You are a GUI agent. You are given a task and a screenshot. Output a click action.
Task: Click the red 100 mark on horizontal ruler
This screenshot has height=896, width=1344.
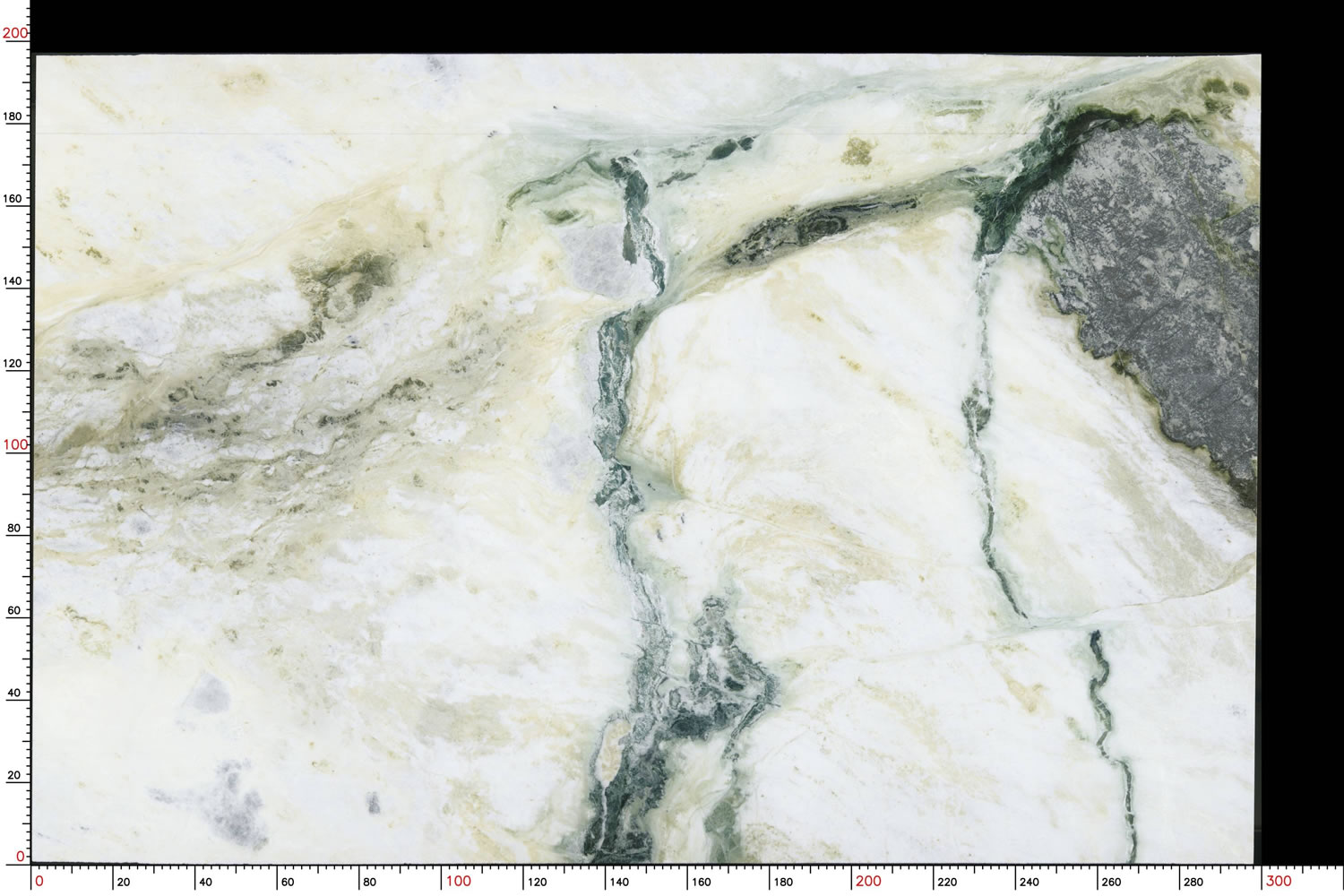(x=458, y=881)
